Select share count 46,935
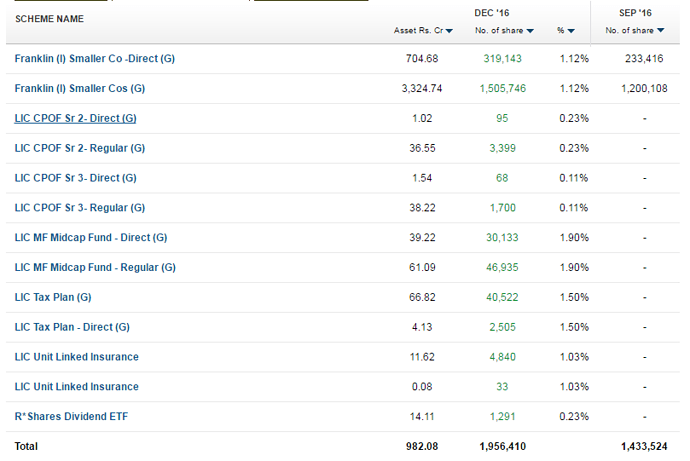The width and height of the screenshot is (690, 461). pos(502,267)
